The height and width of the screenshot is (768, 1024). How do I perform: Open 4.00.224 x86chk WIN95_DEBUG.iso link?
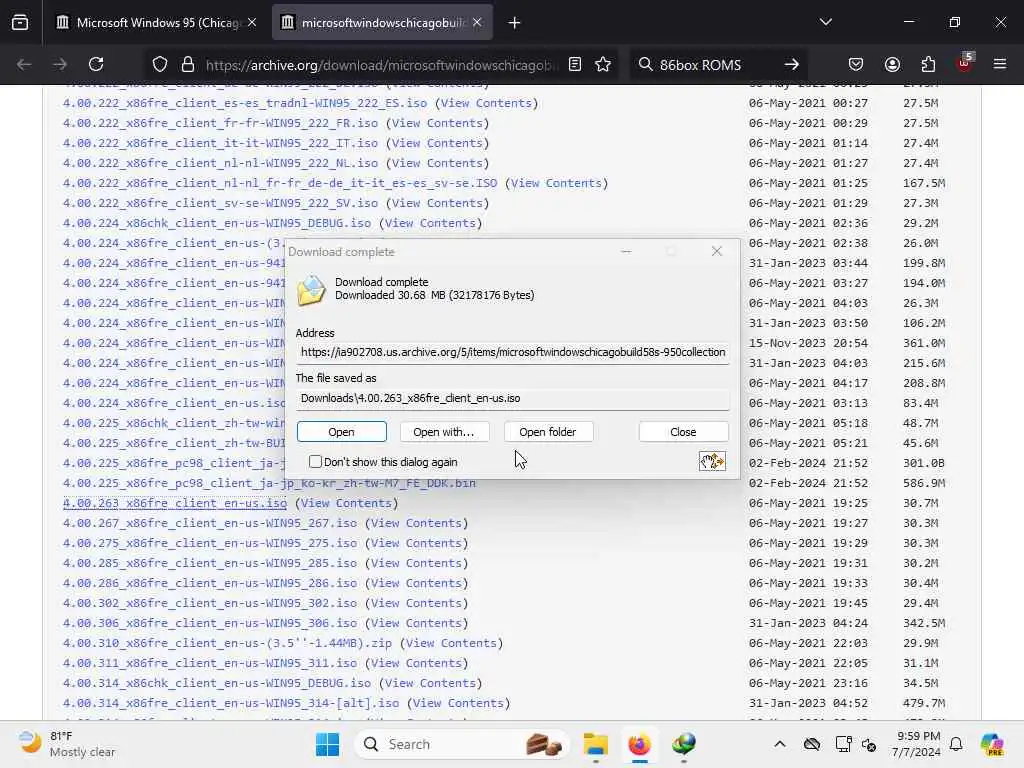click(x=217, y=223)
